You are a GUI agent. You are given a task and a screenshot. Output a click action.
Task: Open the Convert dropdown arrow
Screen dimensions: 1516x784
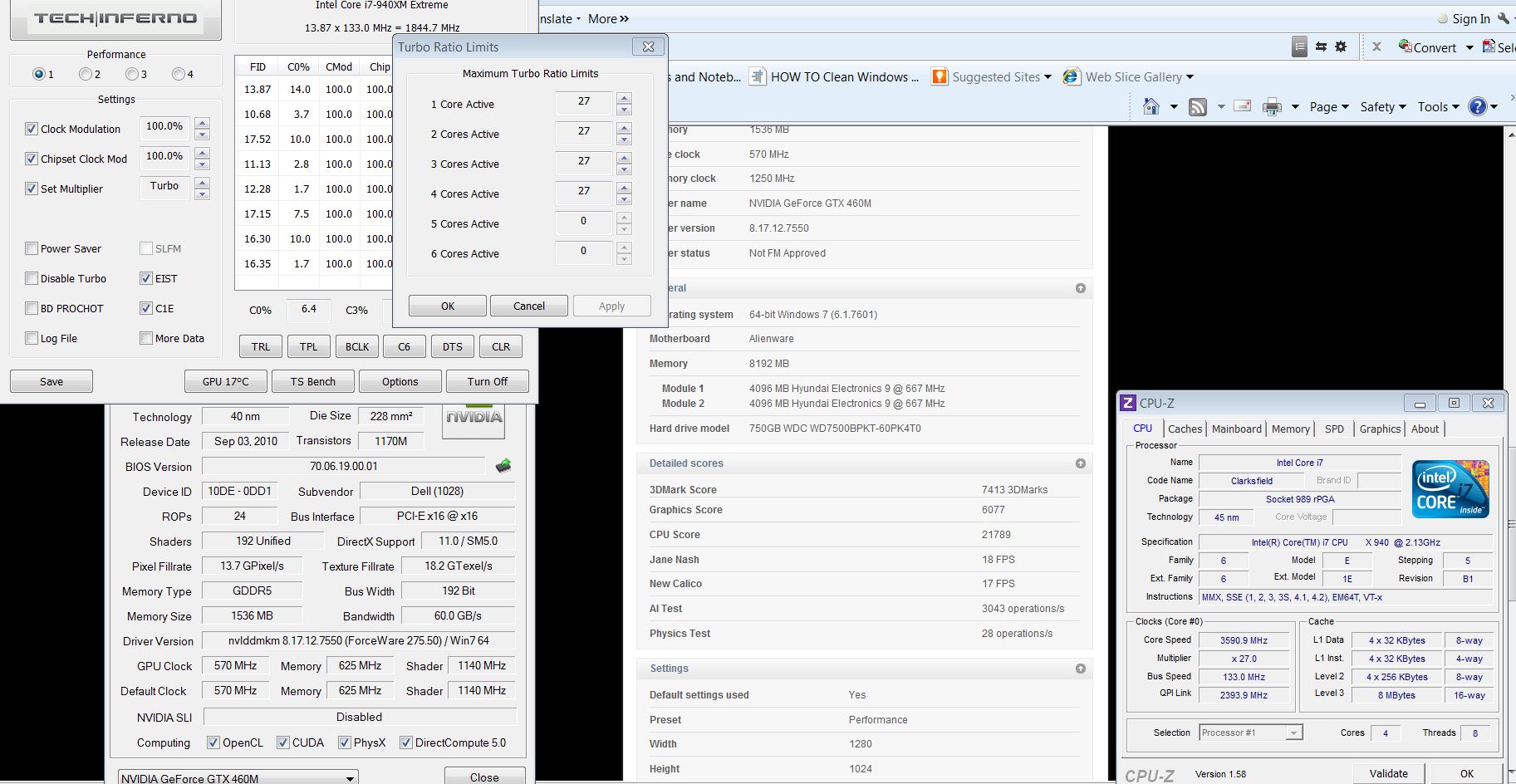(x=1469, y=47)
